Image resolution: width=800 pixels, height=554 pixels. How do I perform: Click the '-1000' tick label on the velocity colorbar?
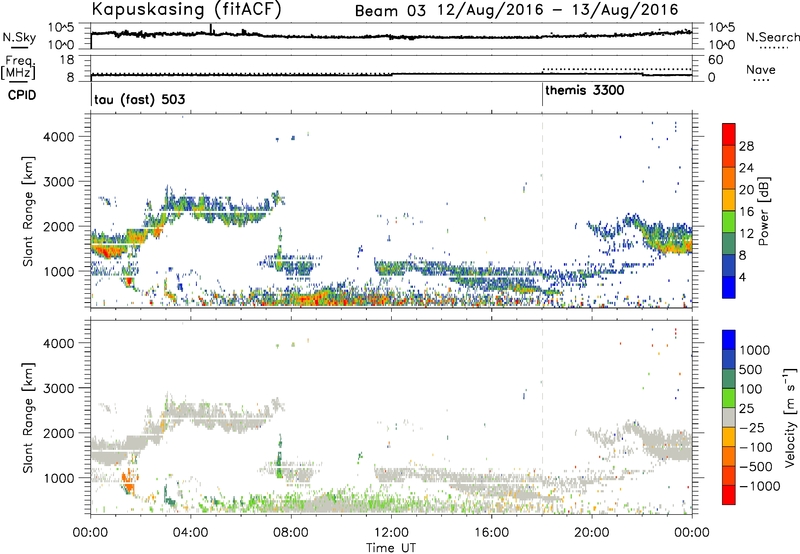pyautogui.click(x=759, y=486)
